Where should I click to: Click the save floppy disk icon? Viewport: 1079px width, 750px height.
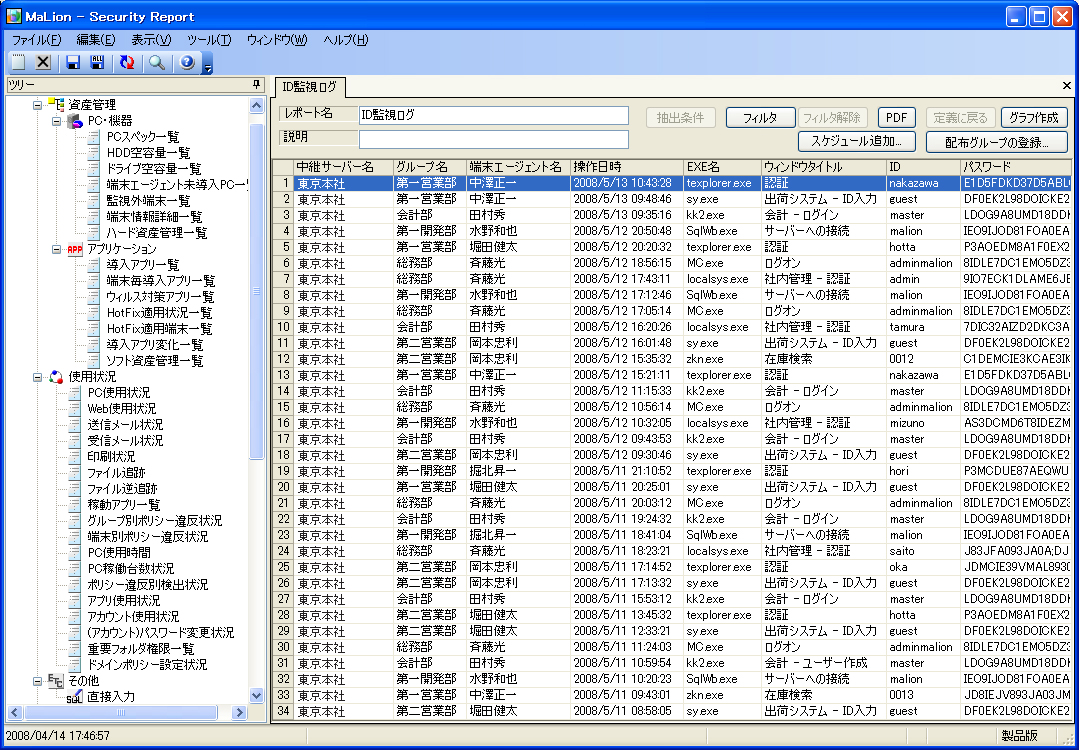coord(73,63)
